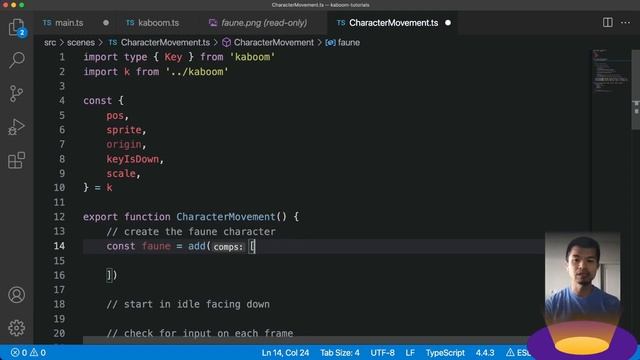Click the presenter webcam overlay
Image resolution: width=640 pixels, height=360 pixels.
582,278
